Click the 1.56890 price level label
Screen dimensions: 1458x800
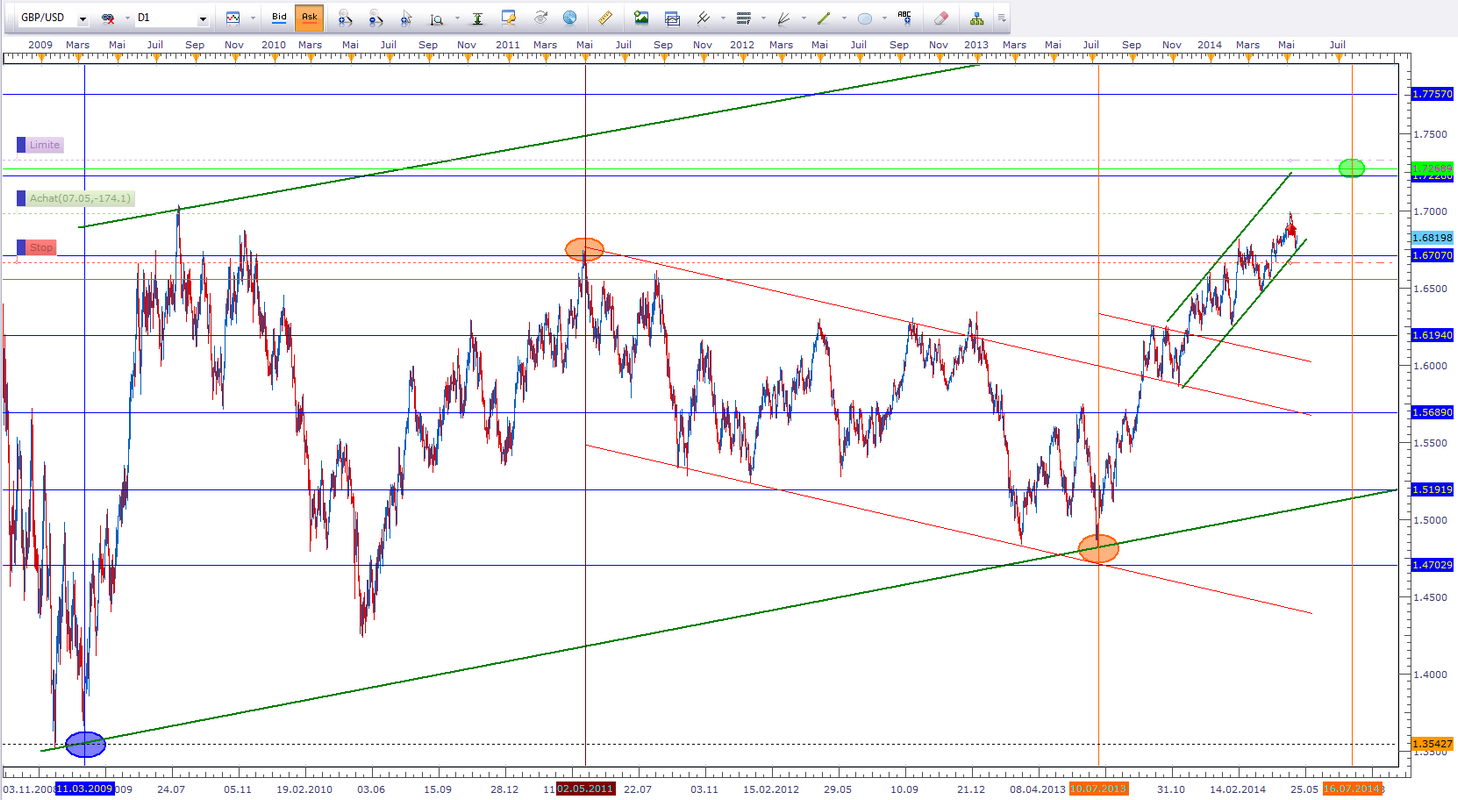(1432, 412)
